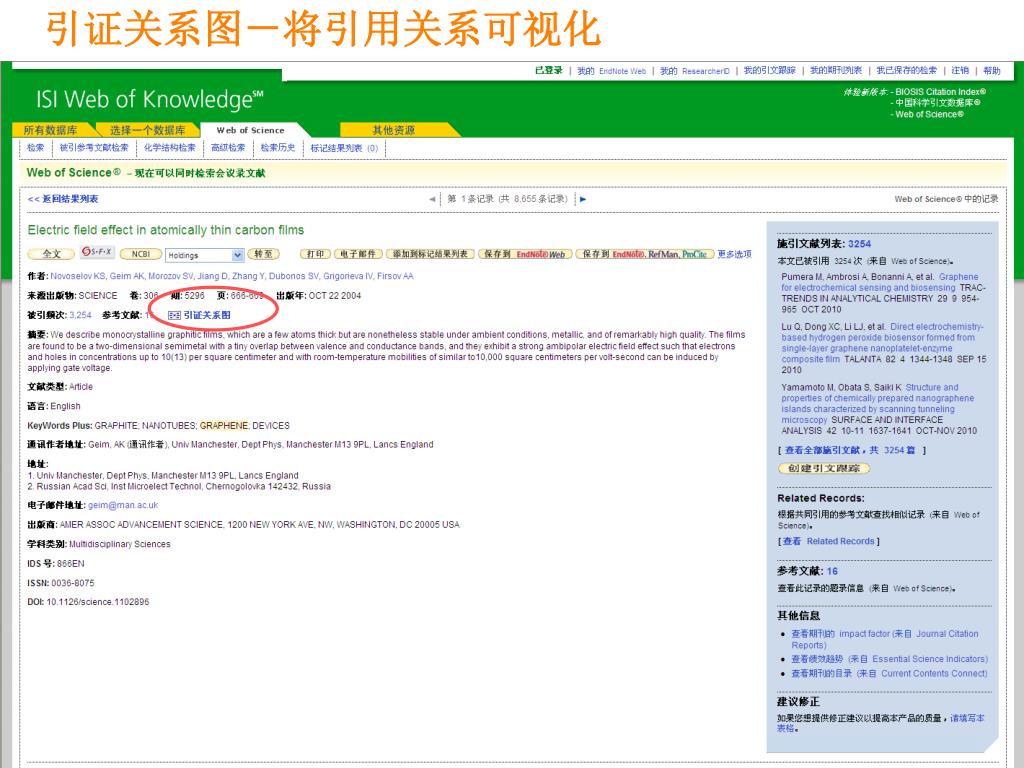Switch to the 所有数据库 tab
The height and width of the screenshot is (768, 1024).
point(51,130)
